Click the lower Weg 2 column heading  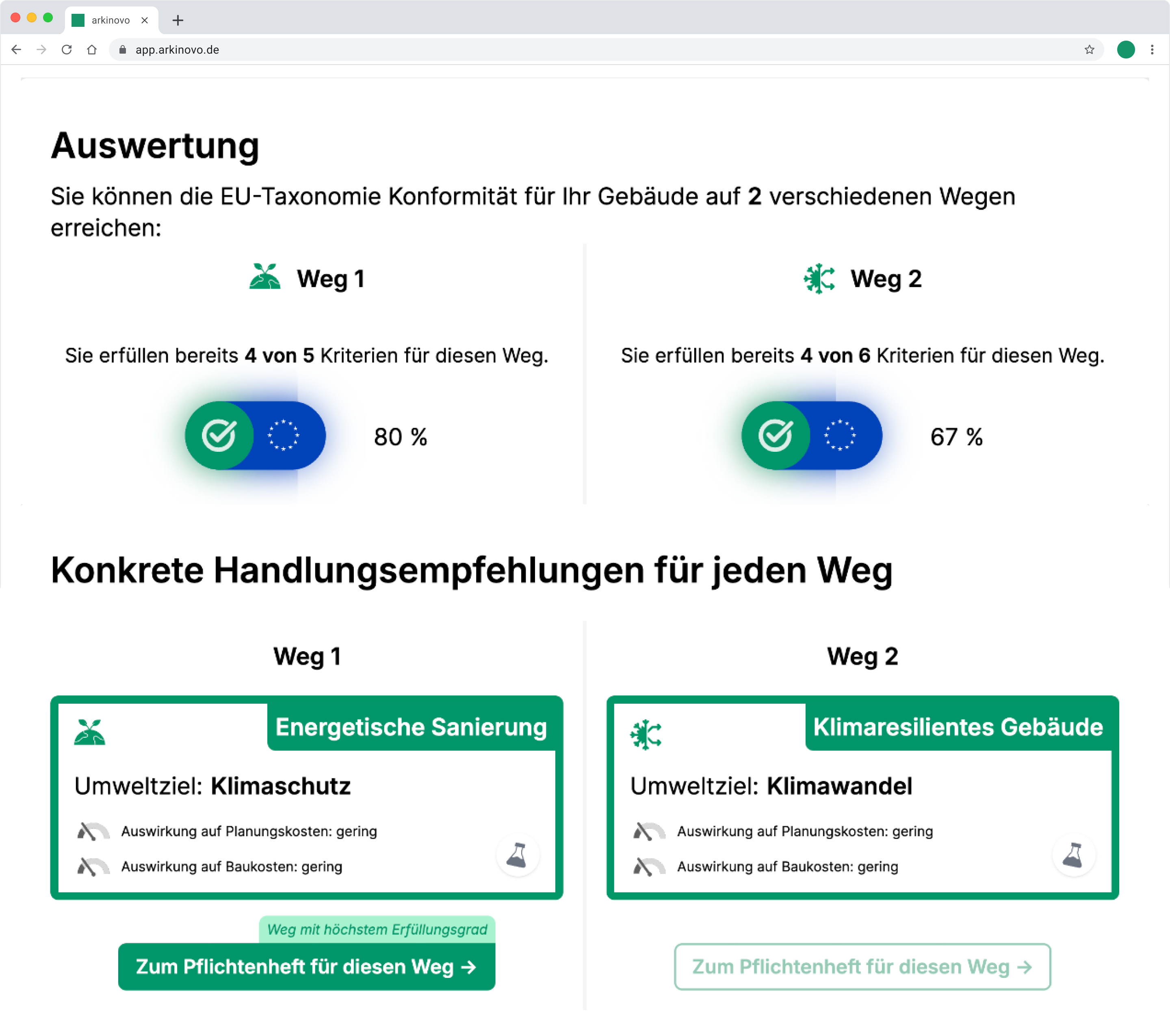[x=862, y=657]
